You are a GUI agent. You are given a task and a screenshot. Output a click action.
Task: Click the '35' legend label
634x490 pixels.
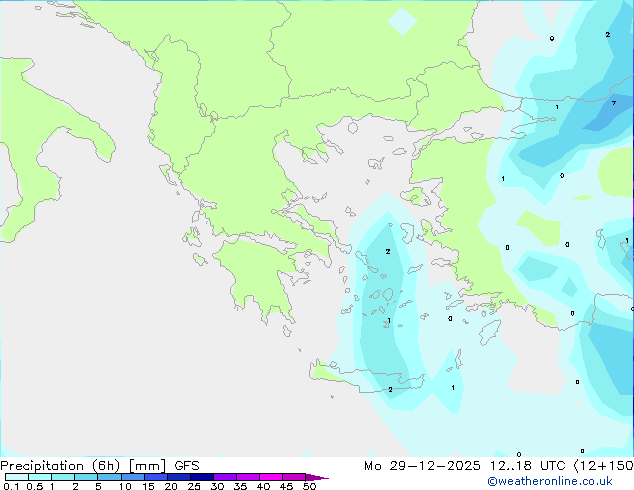pos(240,486)
